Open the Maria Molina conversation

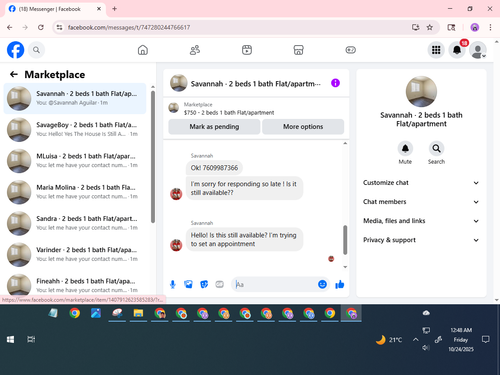pos(75,192)
